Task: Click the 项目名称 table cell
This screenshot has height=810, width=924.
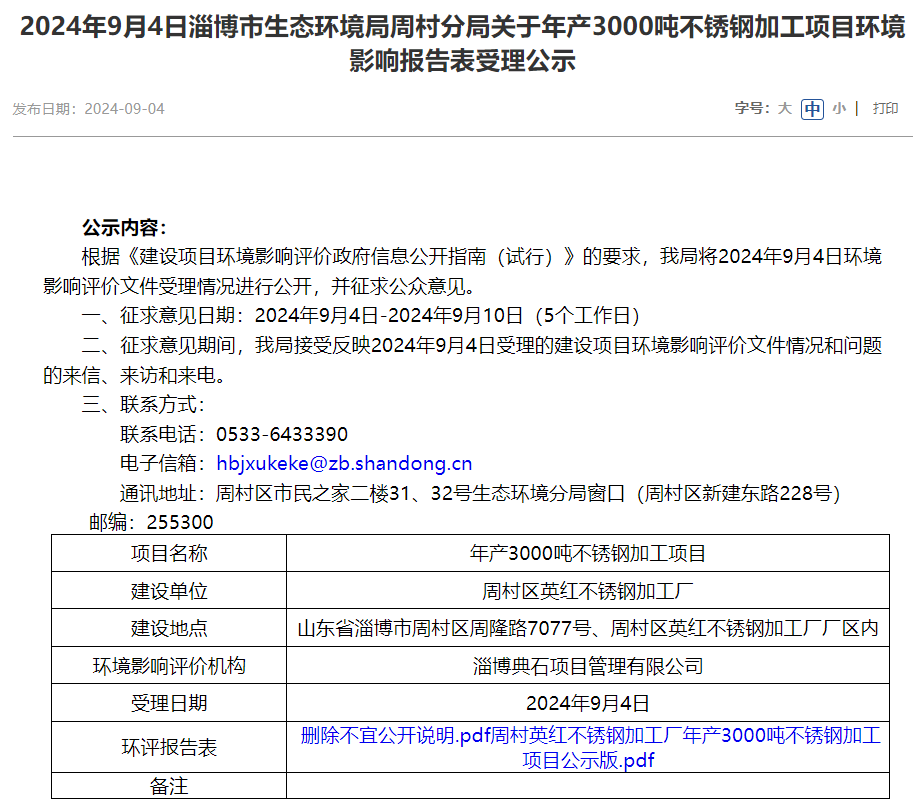Action: coord(169,553)
